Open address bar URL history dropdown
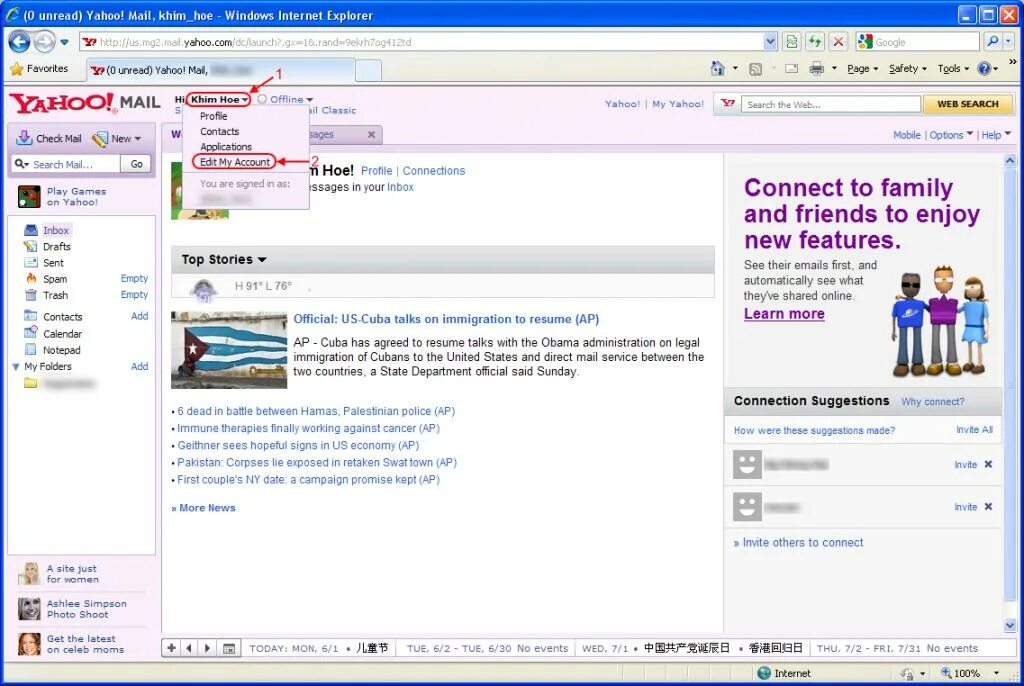1024x686 pixels. coord(770,42)
